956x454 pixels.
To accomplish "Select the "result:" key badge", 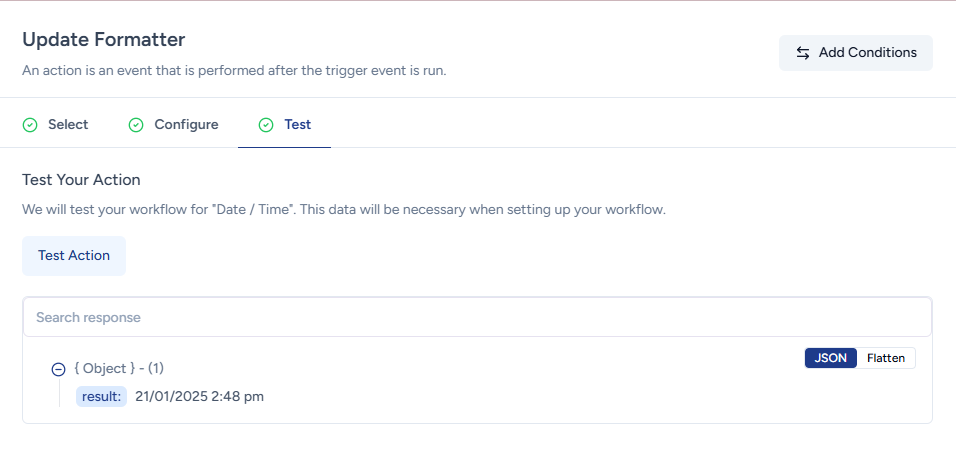I will (102, 397).
